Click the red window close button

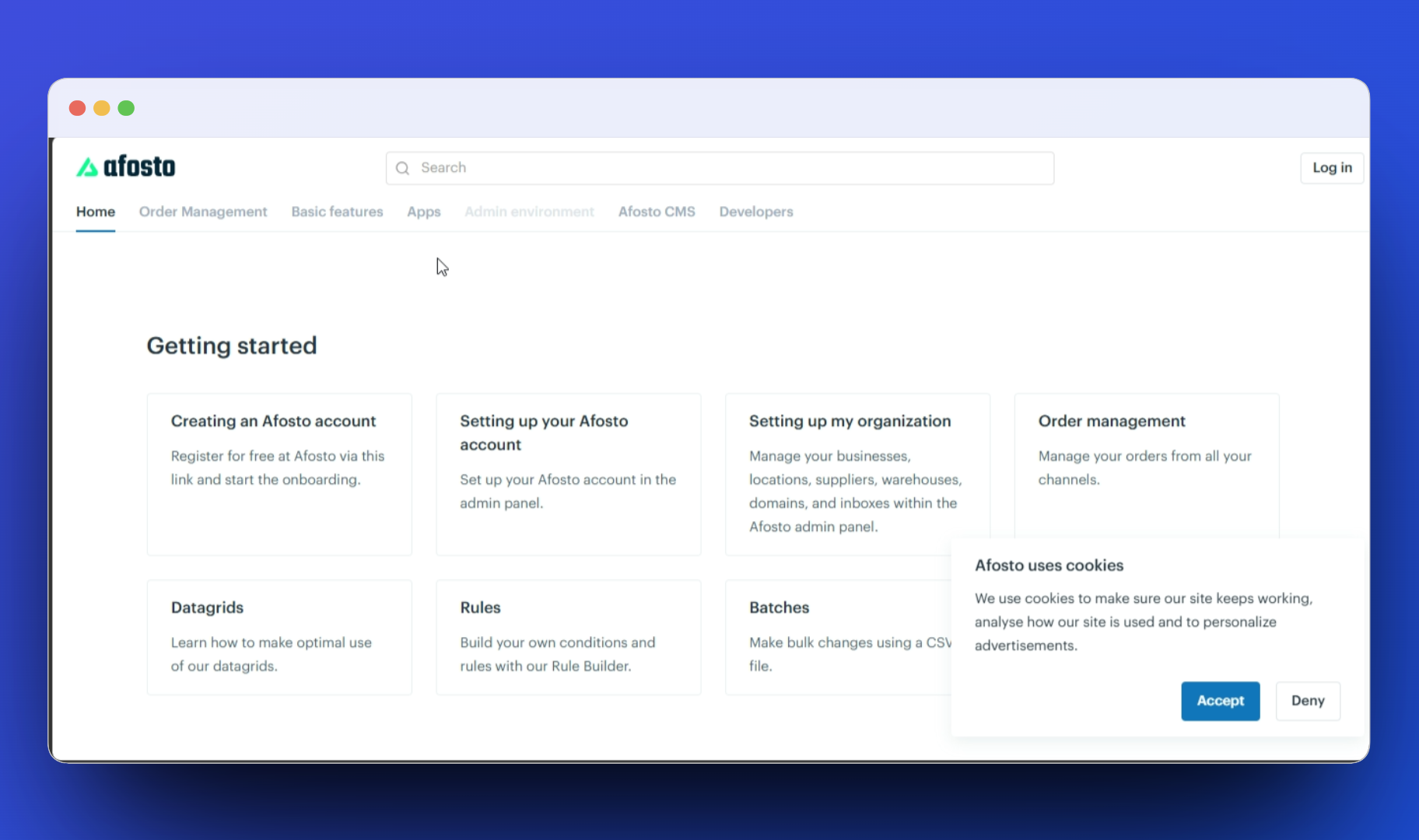tap(77, 108)
